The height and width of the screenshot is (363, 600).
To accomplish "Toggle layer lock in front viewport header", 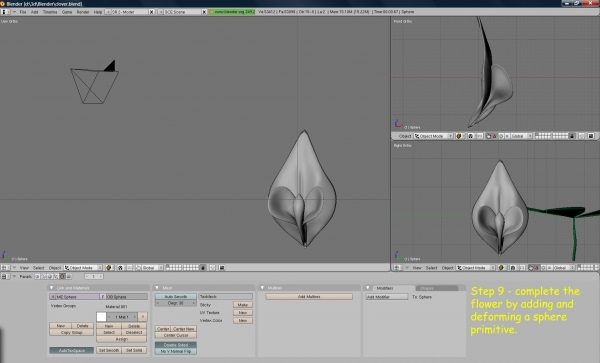I will [x=572, y=136].
